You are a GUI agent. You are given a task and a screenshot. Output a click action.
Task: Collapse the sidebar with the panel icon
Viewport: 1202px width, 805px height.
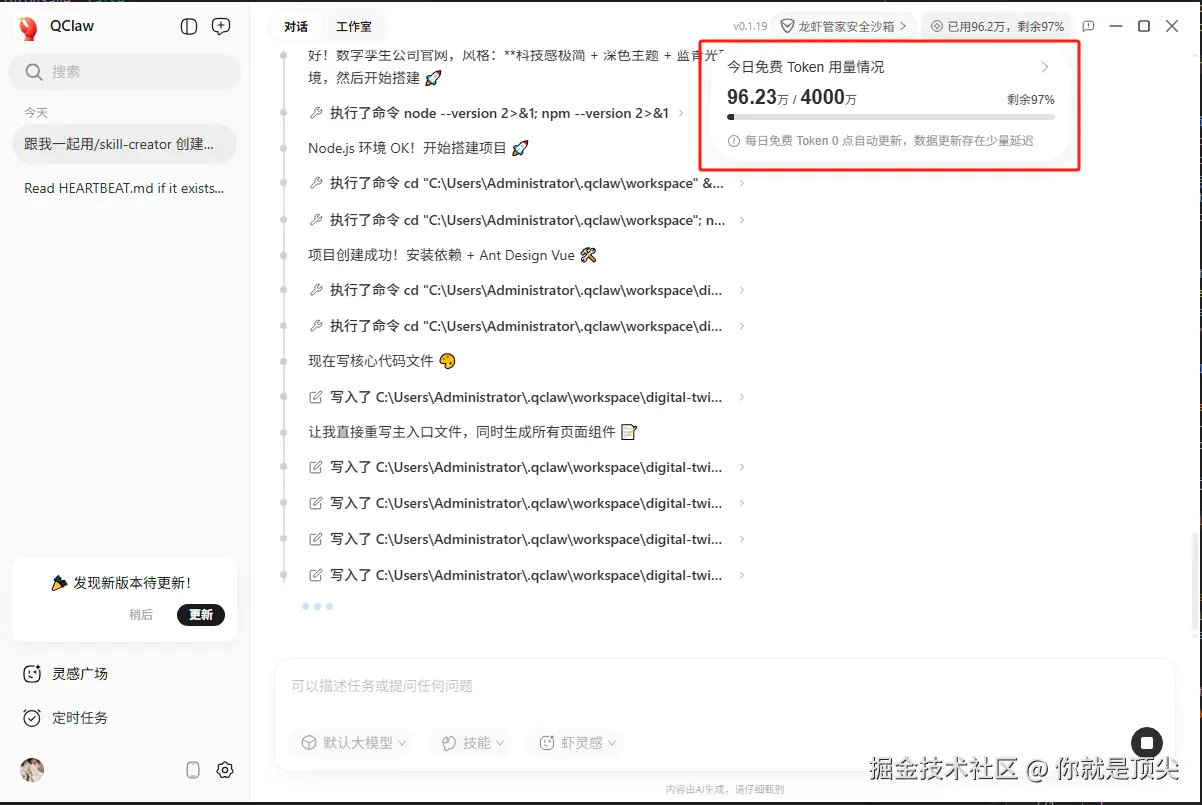(x=189, y=27)
